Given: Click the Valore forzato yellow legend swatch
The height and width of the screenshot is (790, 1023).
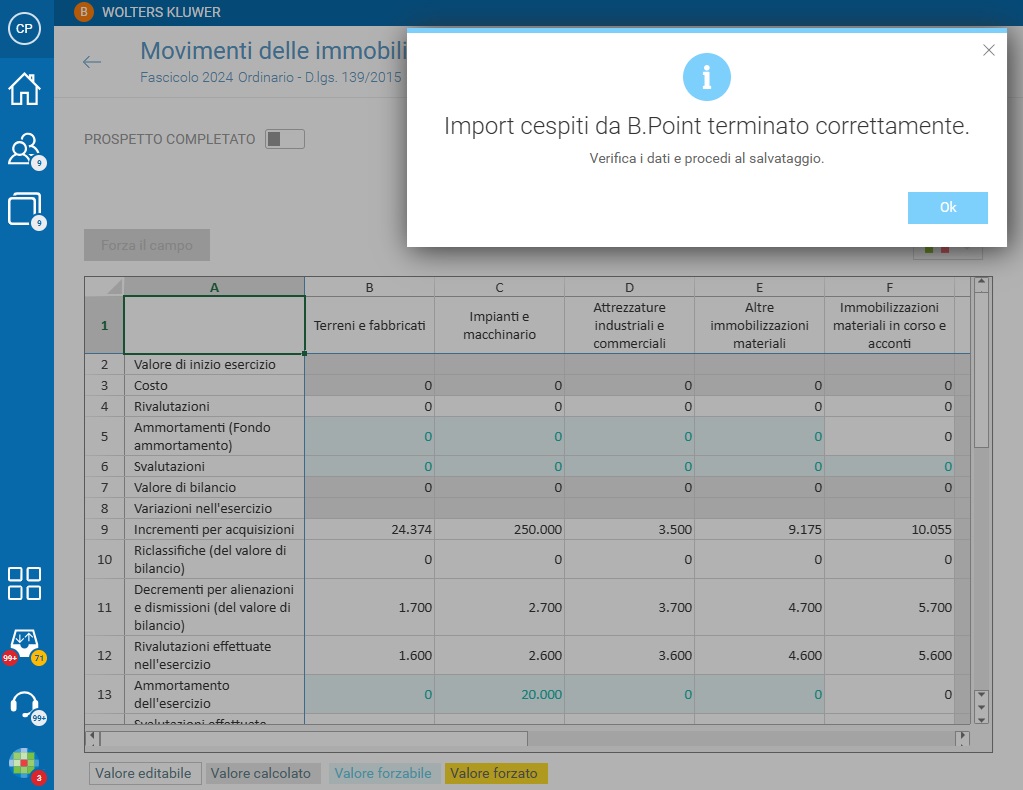Looking at the screenshot, I should 496,773.
